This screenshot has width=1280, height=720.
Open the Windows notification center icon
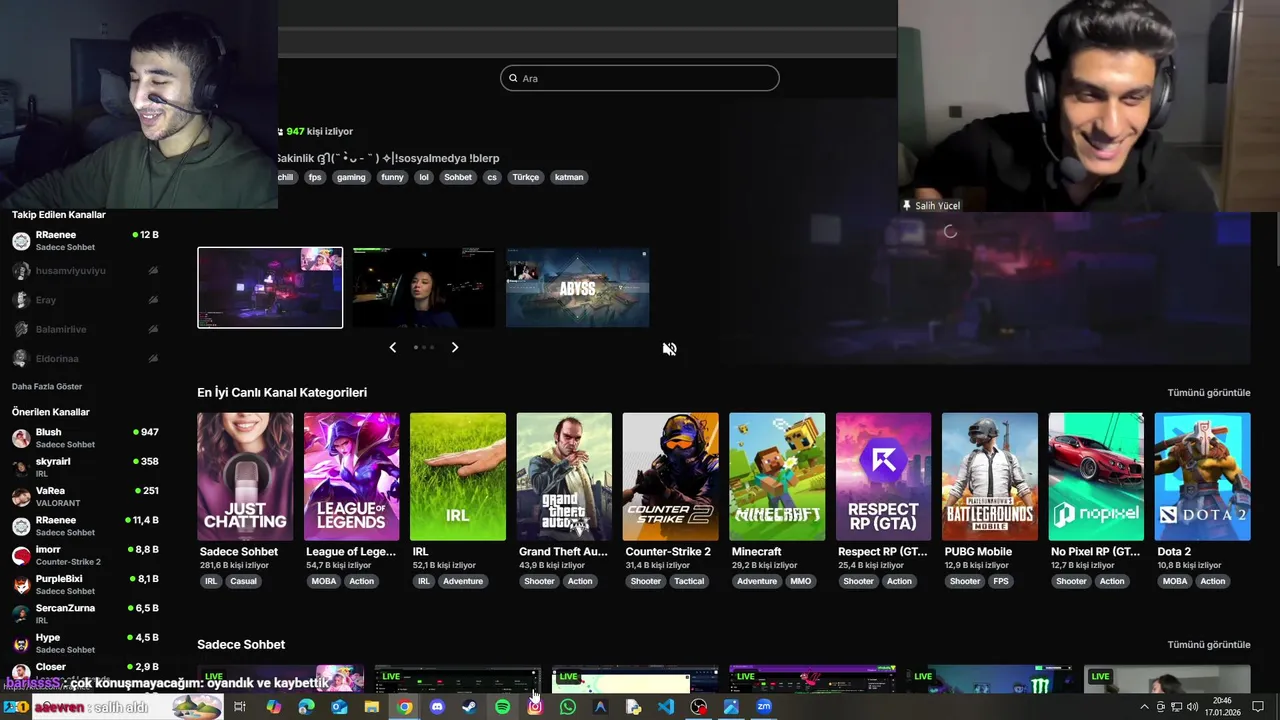tap(1258, 707)
